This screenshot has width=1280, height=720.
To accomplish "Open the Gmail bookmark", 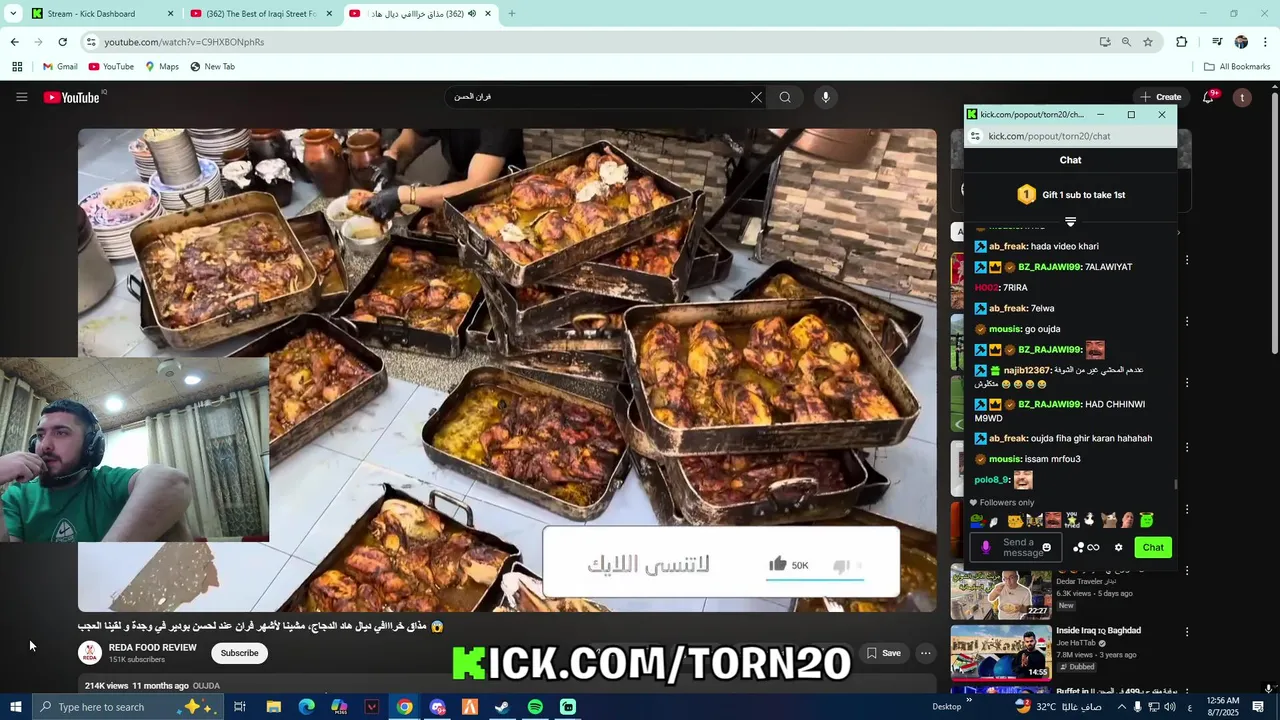I will click(x=60, y=67).
